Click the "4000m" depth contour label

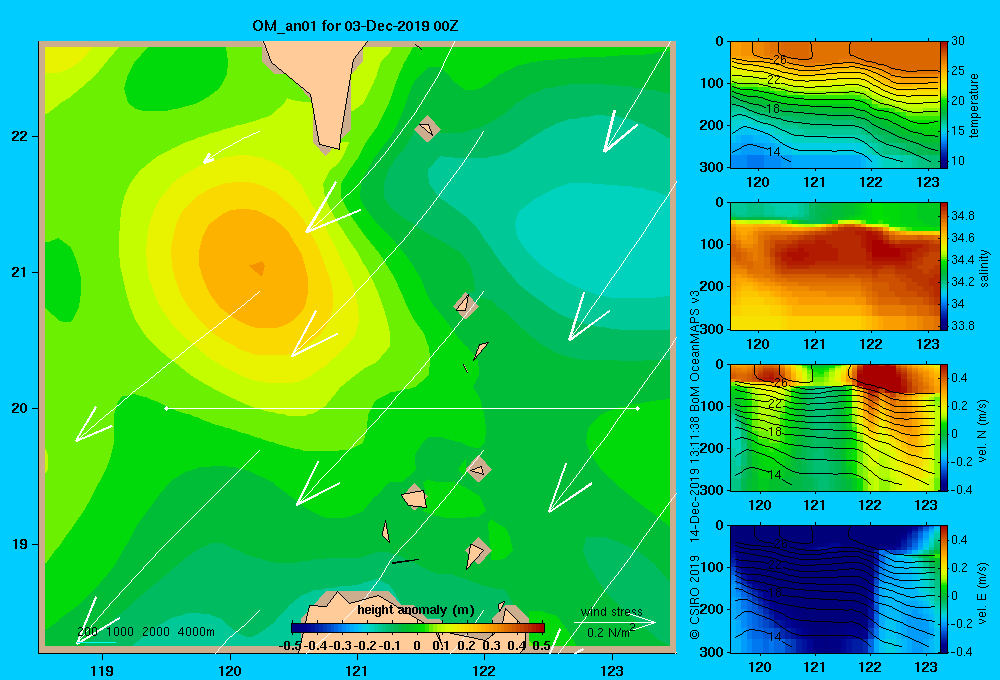tap(196, 632)
